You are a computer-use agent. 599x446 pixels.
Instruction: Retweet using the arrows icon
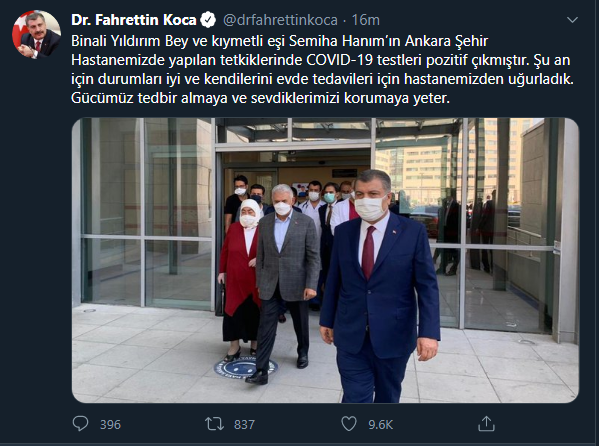[x=214, y=424]
